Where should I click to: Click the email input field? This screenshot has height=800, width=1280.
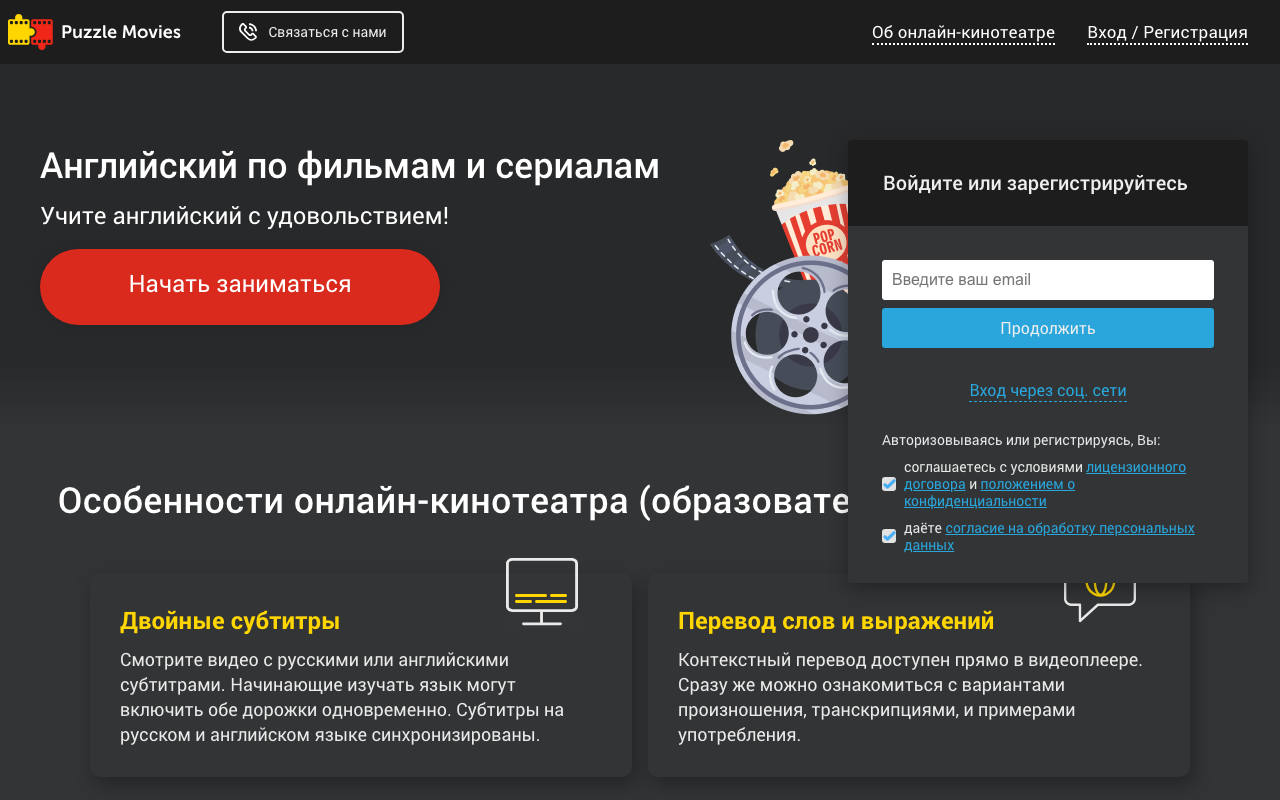1047,279
